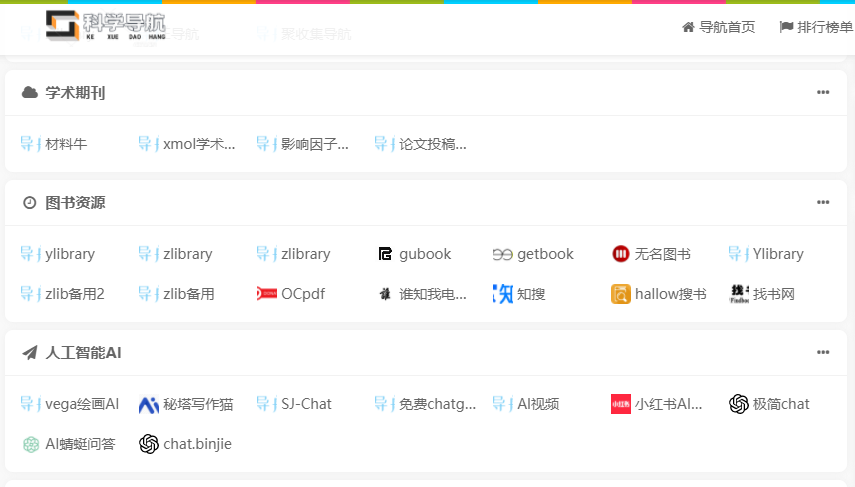Expand the 学术期刊 section's more menu
This screenshot has width=855, height=487.
pos(823,92)
